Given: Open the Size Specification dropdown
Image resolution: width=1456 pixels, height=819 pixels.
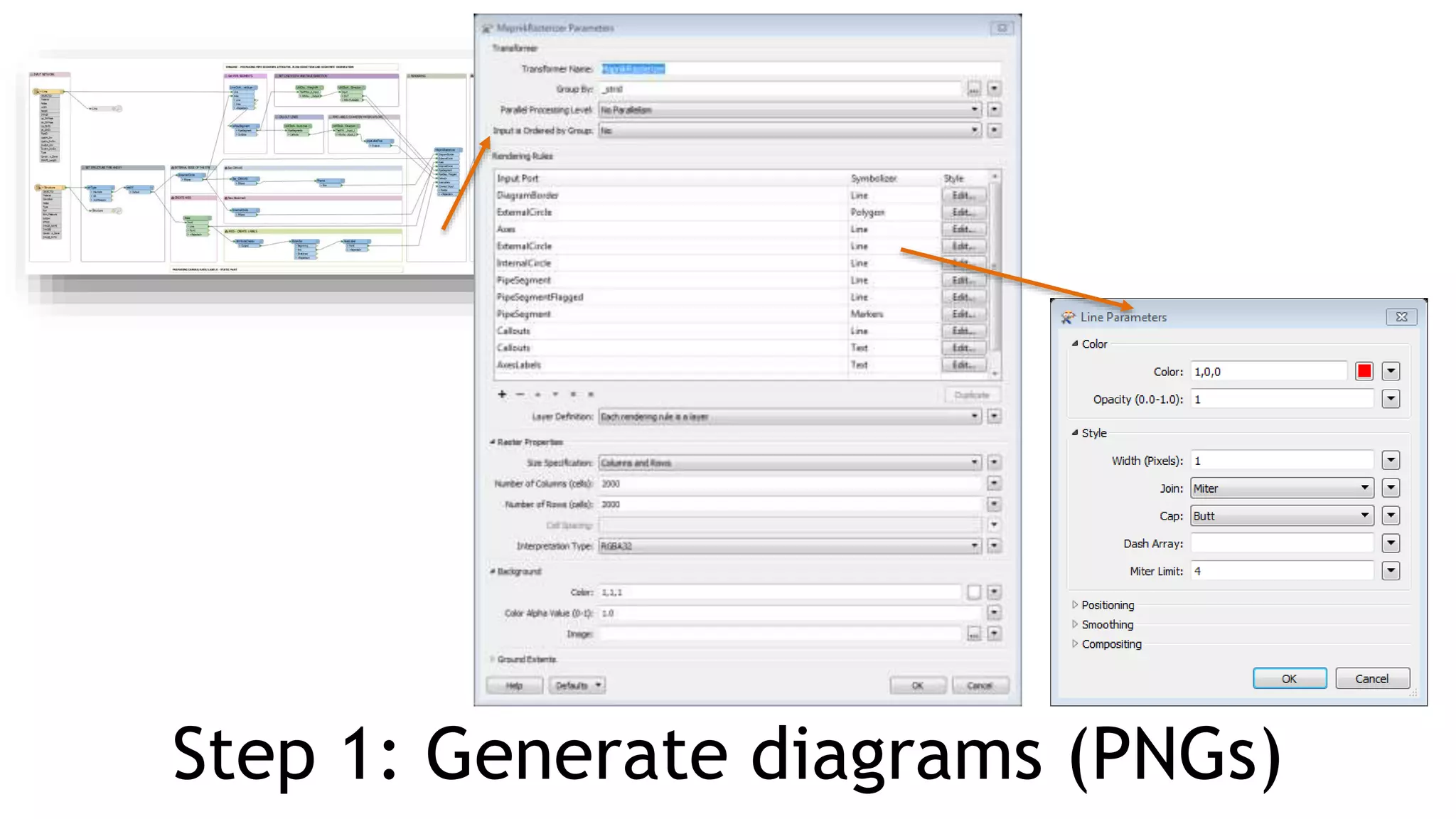Looking at the screenshot, I should pyautogui.click(x=790, y=463).
